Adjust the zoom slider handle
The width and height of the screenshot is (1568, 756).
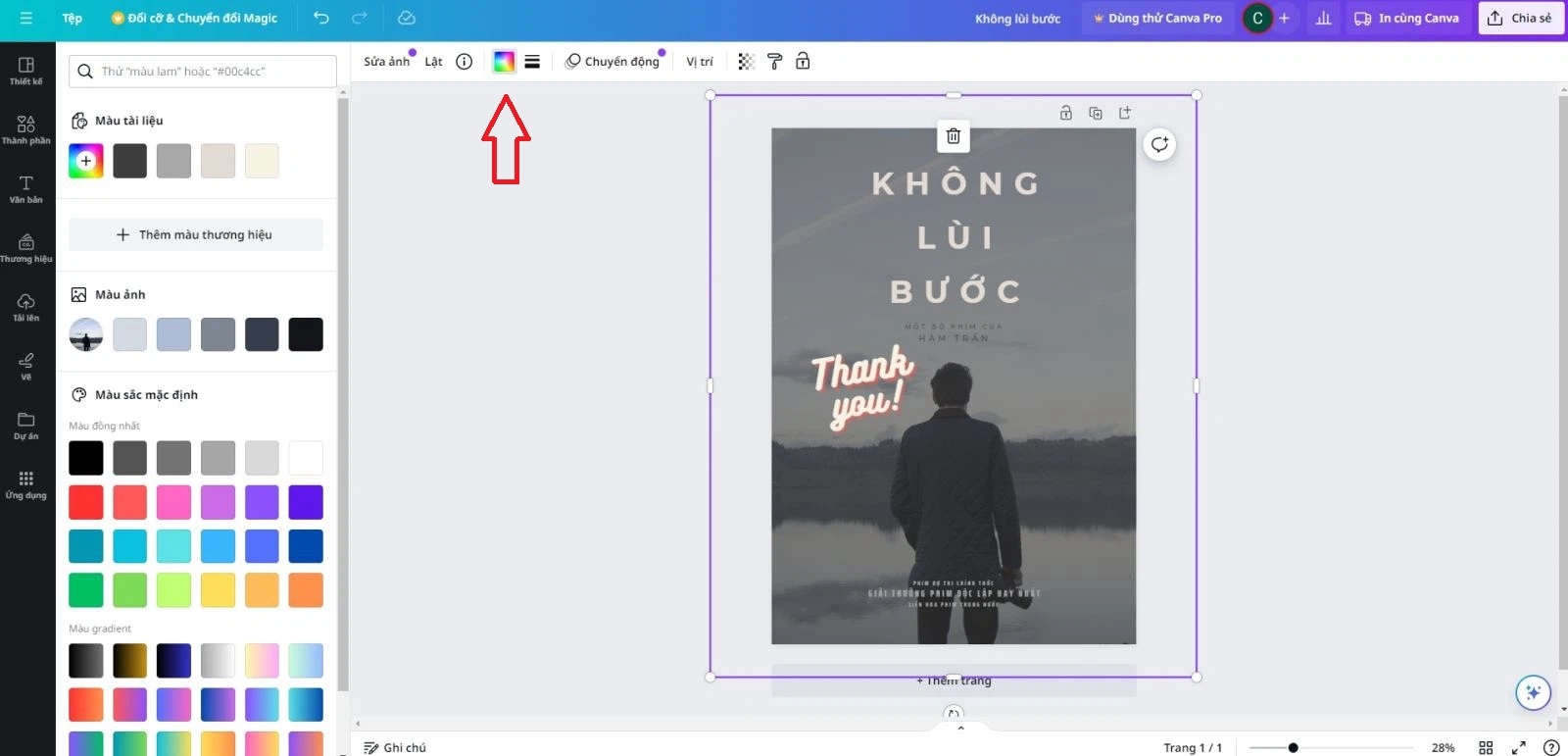[x=1293, y=748]
